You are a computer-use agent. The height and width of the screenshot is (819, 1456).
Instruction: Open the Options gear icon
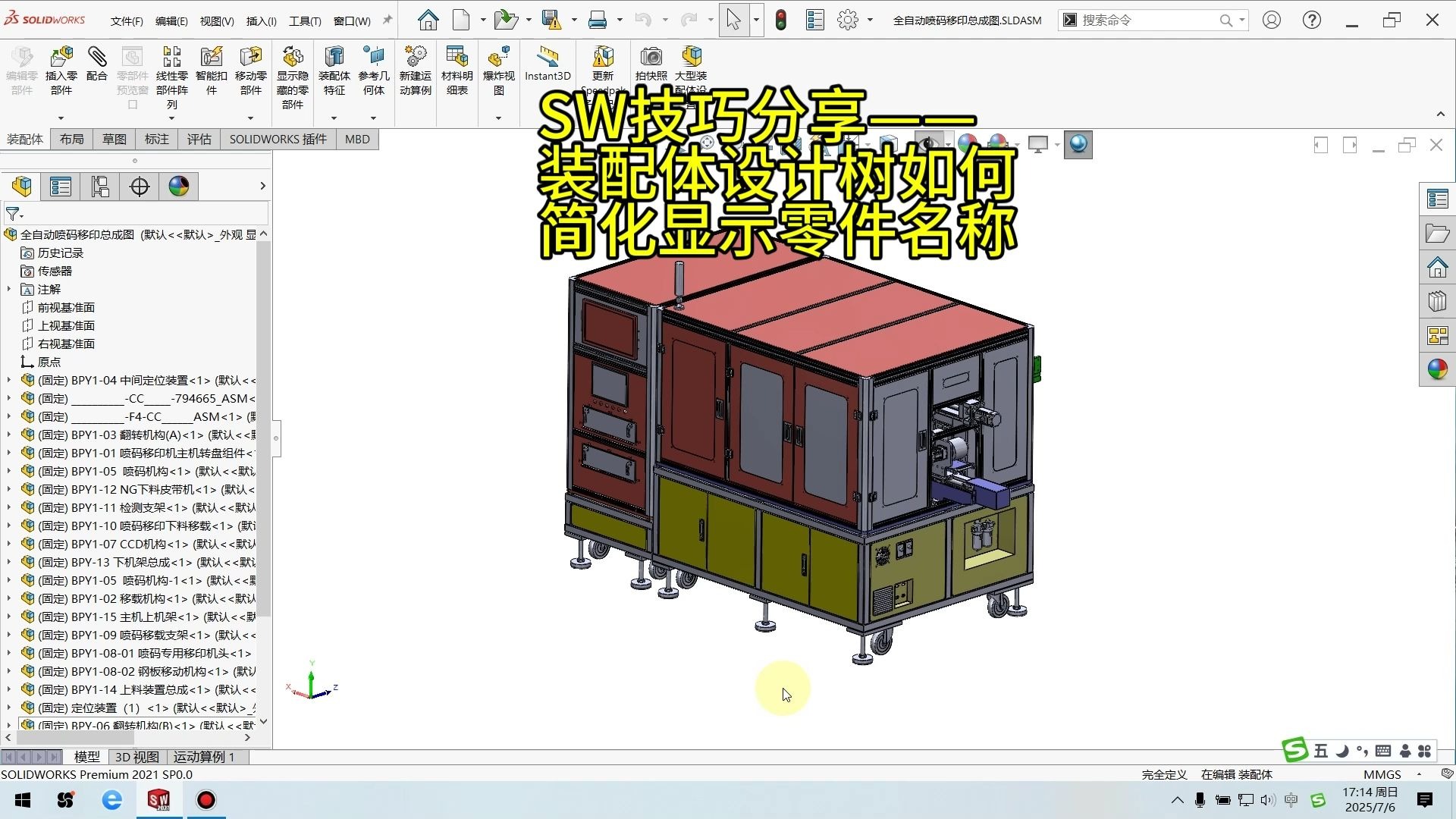click(848, 20)
